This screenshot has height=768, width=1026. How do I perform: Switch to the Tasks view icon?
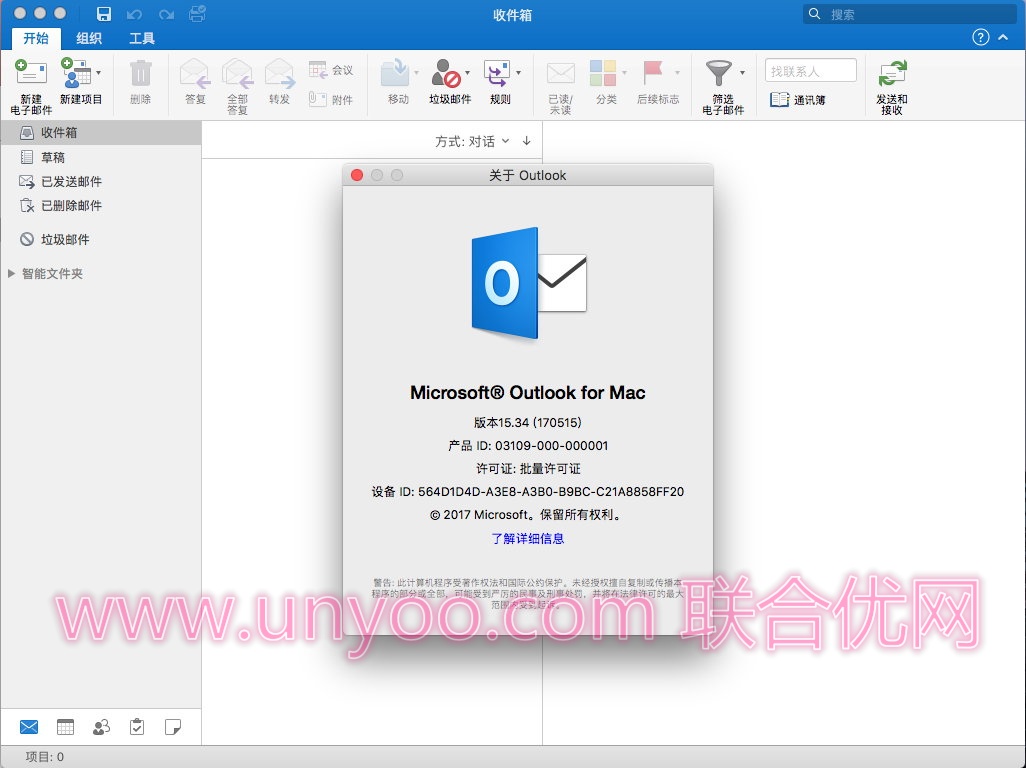click(137, 727)
